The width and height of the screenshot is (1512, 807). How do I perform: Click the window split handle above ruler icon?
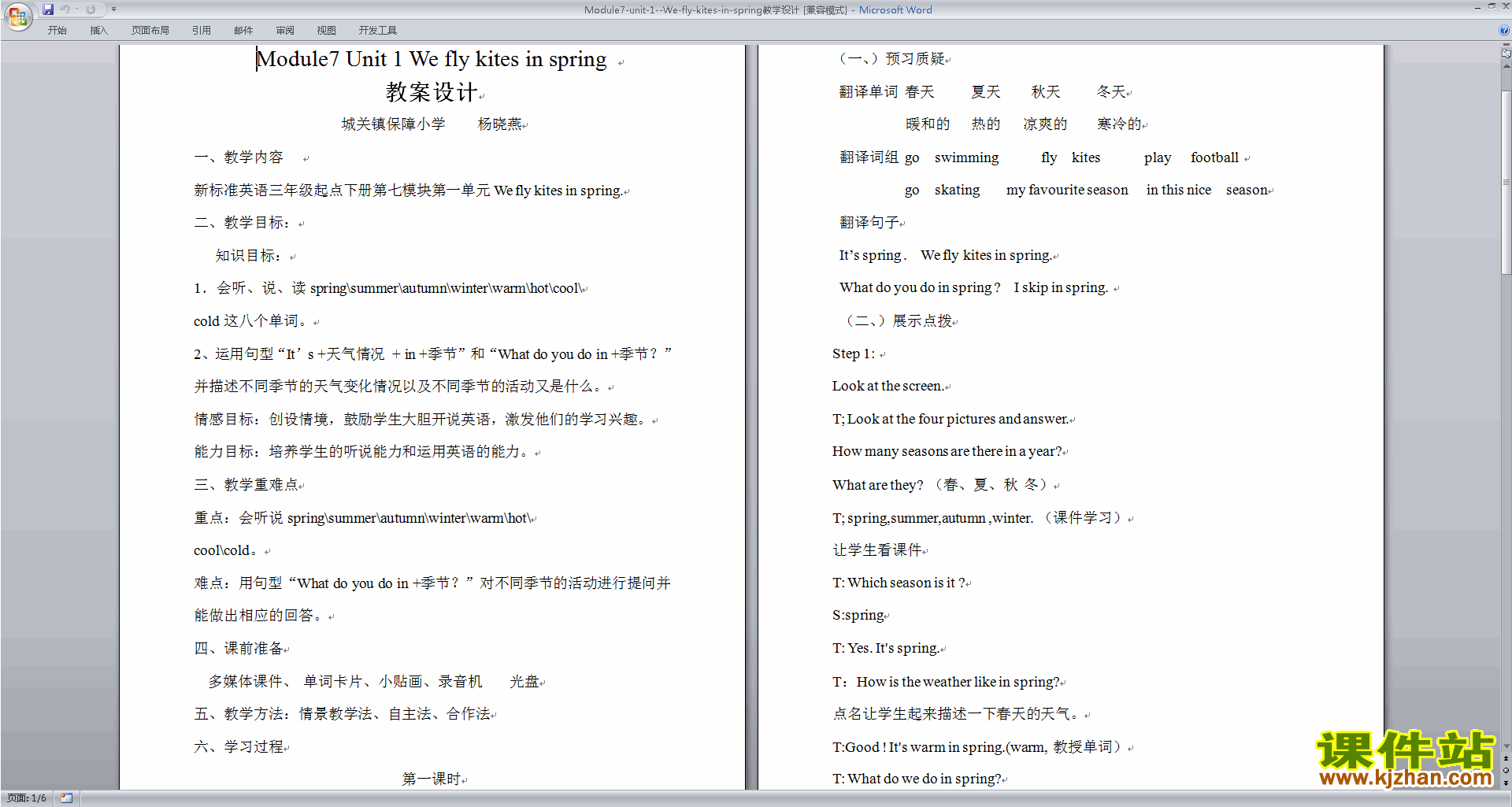click(x=1506, y=45)
